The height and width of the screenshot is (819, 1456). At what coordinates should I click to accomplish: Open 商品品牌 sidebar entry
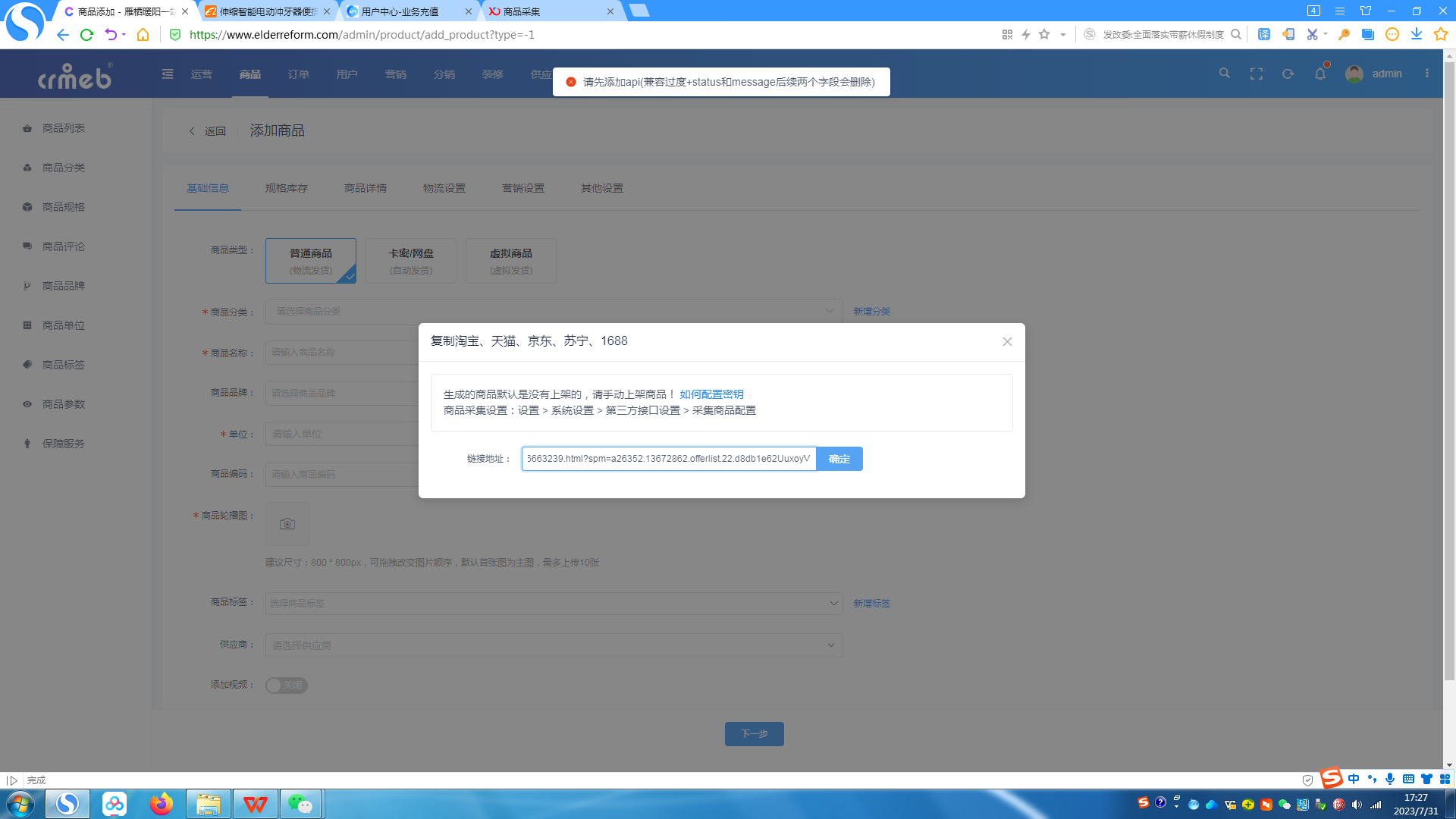(64, 286)
